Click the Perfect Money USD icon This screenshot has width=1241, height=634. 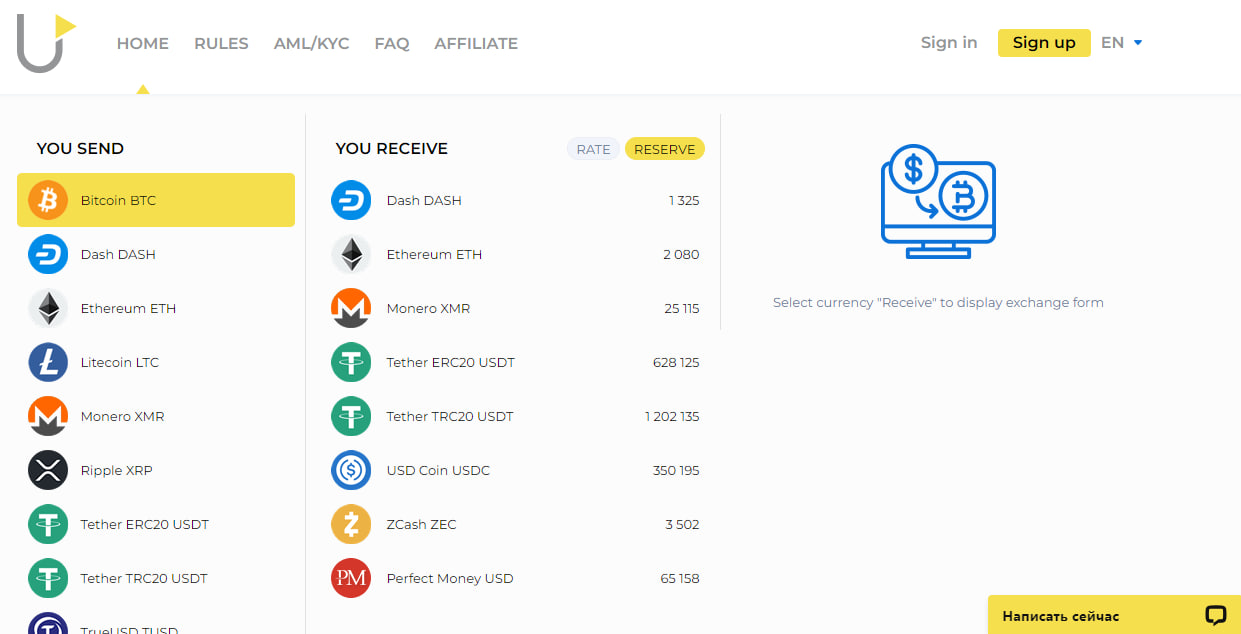point(351,578)
